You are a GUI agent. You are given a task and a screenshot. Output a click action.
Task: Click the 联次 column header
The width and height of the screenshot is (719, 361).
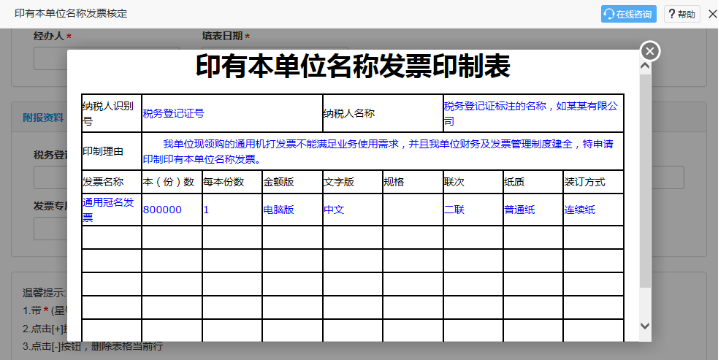tap(473, 182)
